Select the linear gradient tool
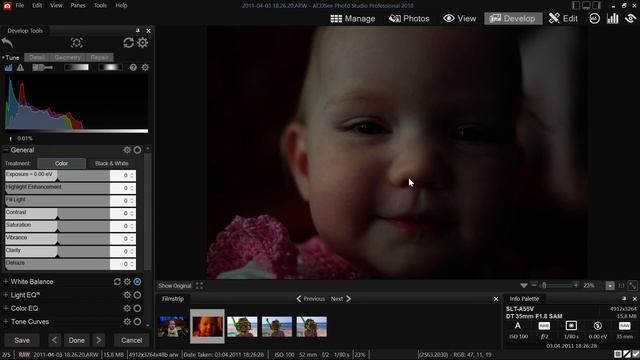640x360 pixels. [76, 67]
